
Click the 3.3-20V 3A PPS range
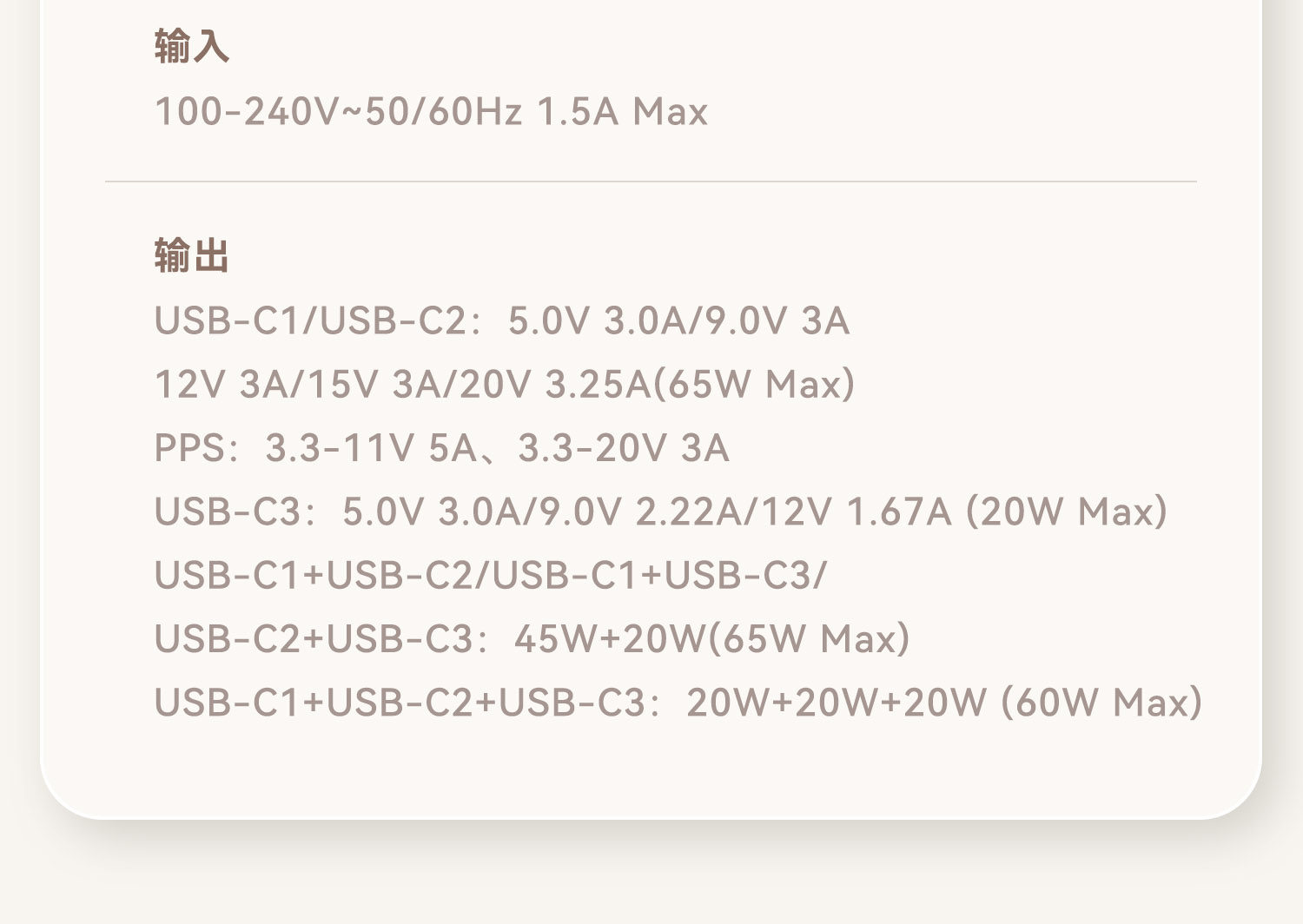click(x=623, y=448)
